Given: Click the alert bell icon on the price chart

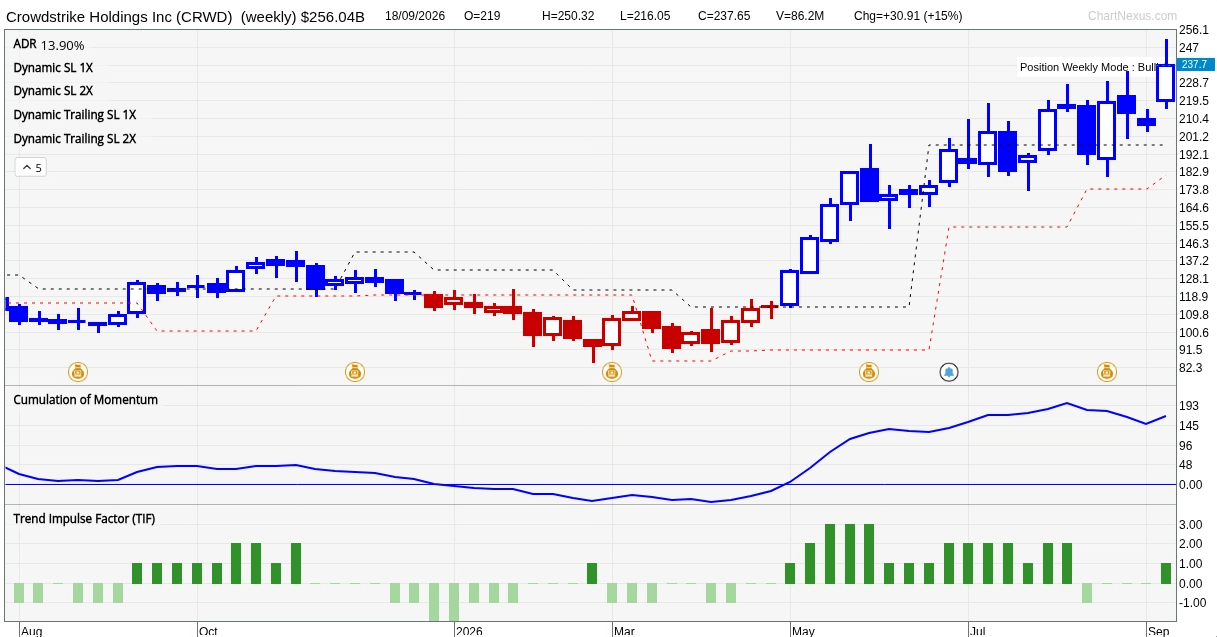Looking at the screenshot, I should 949,372.
